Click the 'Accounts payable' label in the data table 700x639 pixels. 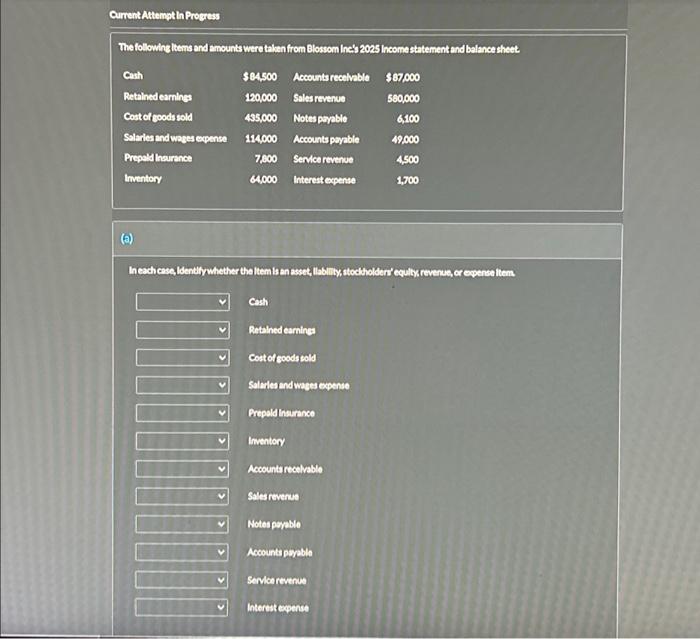tap(326, 139)
